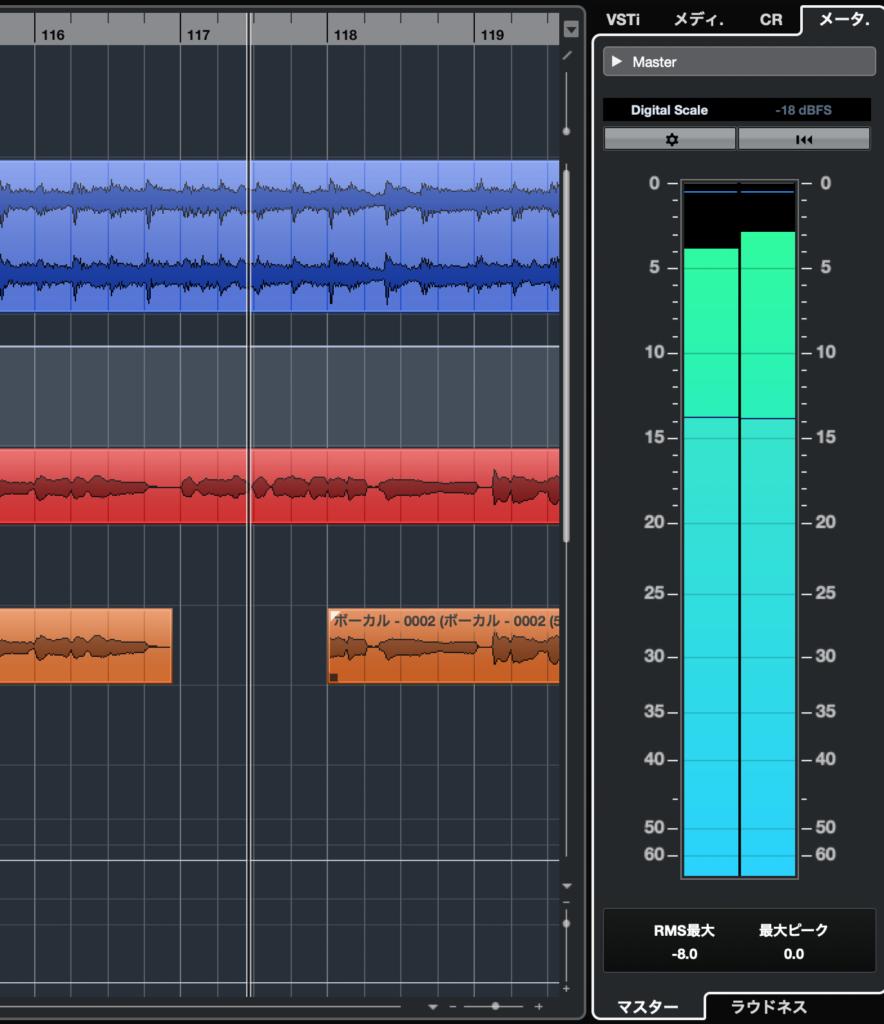Image resolution: width=884 pixels, height=1024 pixels.
Task: Click the diagonal line icon below the ruler menu
Action: click(x=567, y=55)
